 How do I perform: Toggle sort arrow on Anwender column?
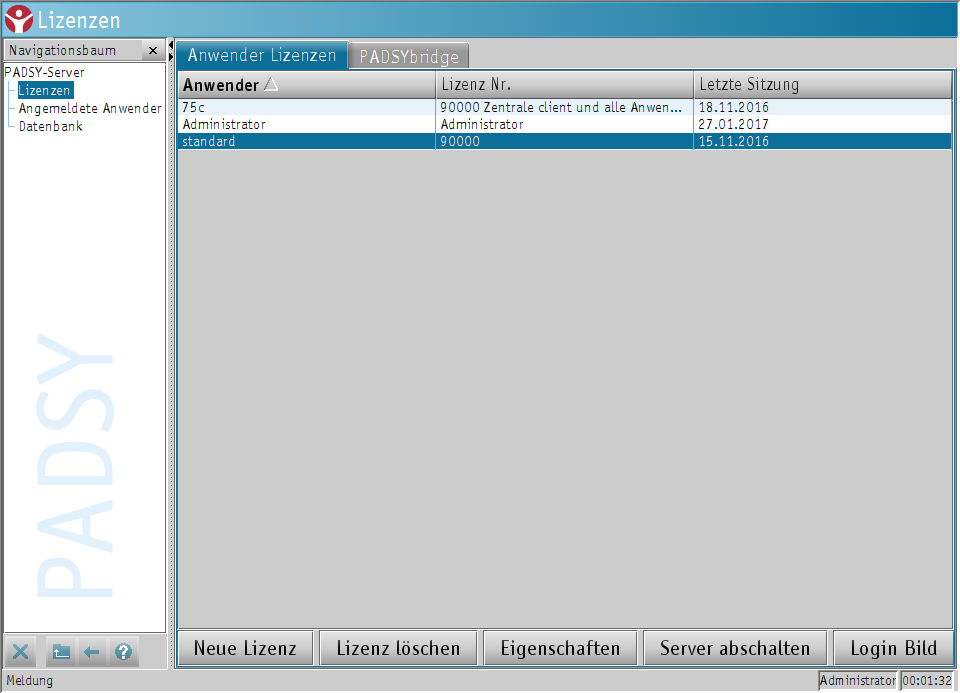(x=271, y=85)
